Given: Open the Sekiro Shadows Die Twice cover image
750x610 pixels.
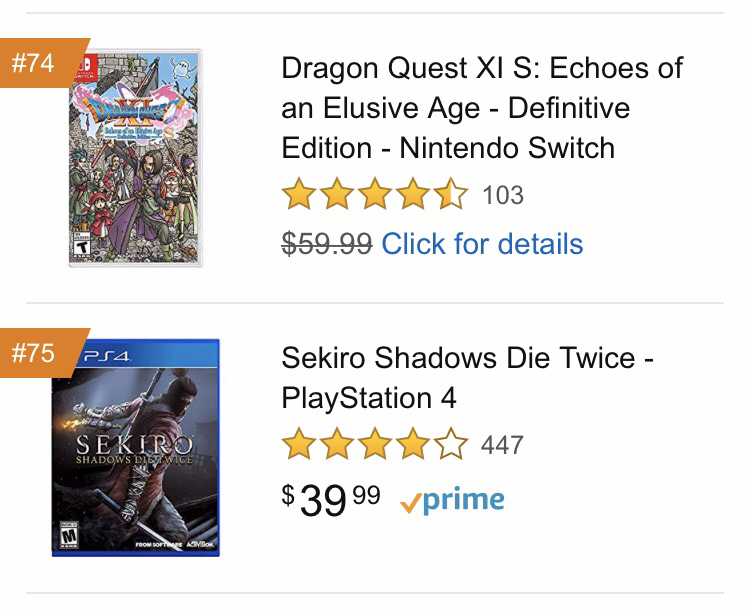Looking at the screenshot, I should [x=135, y=448].
